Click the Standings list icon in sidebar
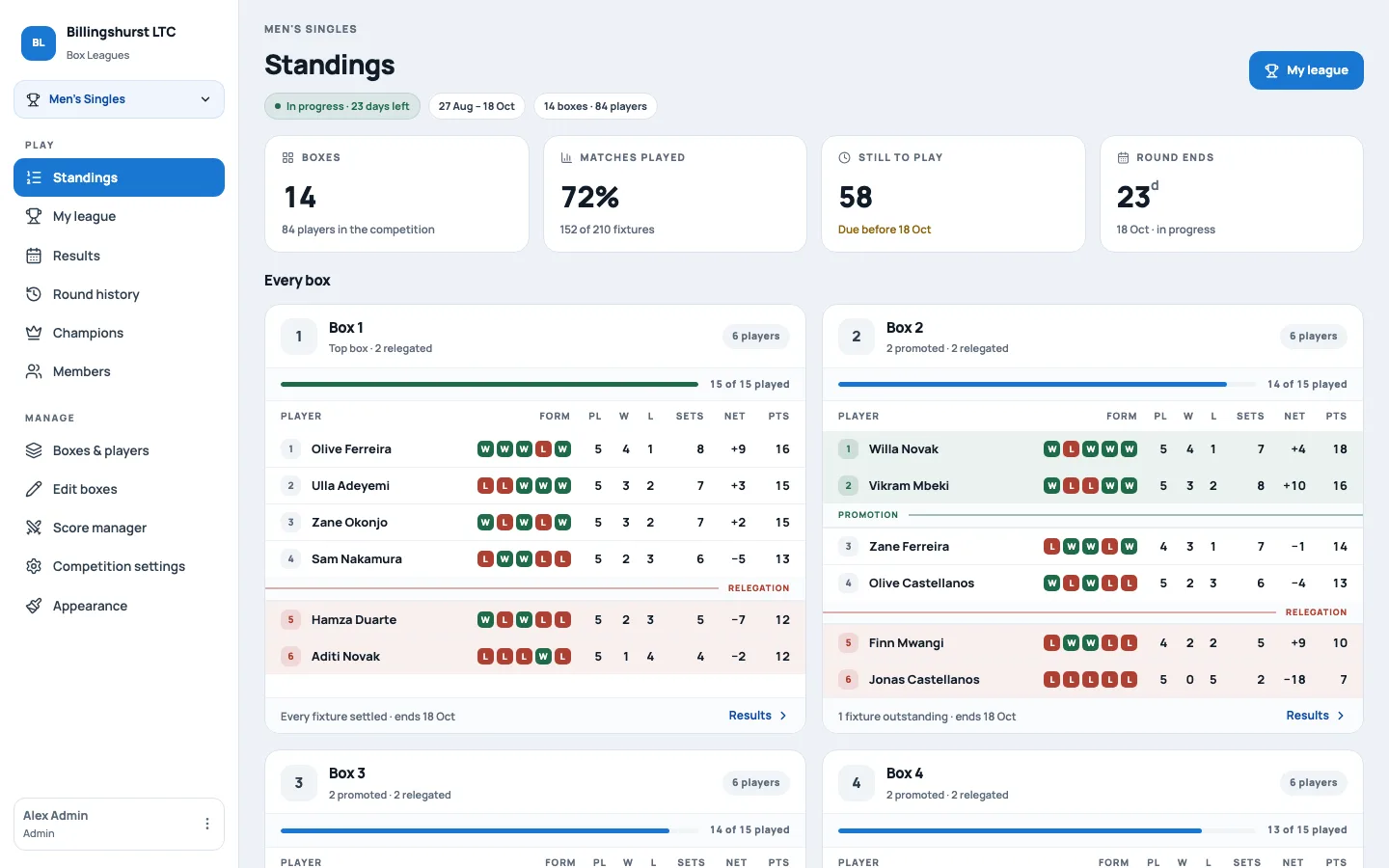Image resolution: width=1389 pixels, height=868 pixels. pyautogui.click(x=34, y=177)
